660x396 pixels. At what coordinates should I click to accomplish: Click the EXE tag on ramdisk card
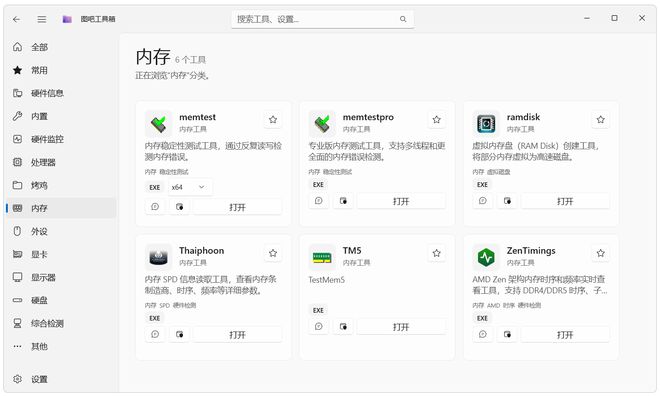[x=482, y=184]
